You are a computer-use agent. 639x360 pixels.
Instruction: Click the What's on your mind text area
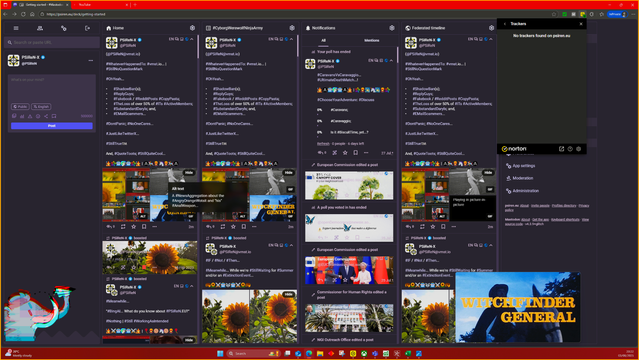pyautogui.click(x=52, y=88)
